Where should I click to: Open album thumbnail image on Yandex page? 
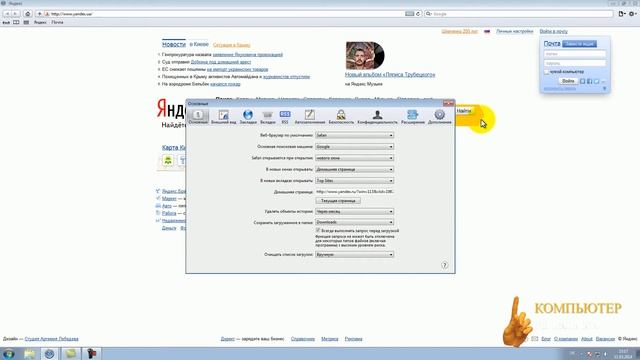pos(365,56)
